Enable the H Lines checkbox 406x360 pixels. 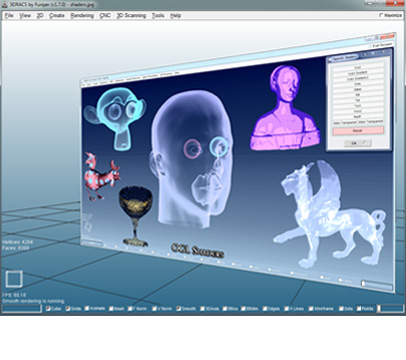(x=286, y=309)
